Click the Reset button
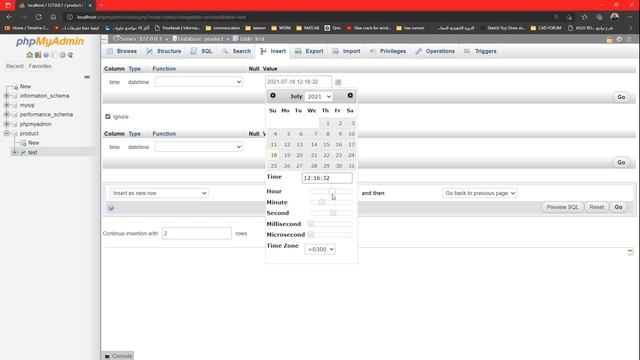The image size is (640, 360). (596, 207)
